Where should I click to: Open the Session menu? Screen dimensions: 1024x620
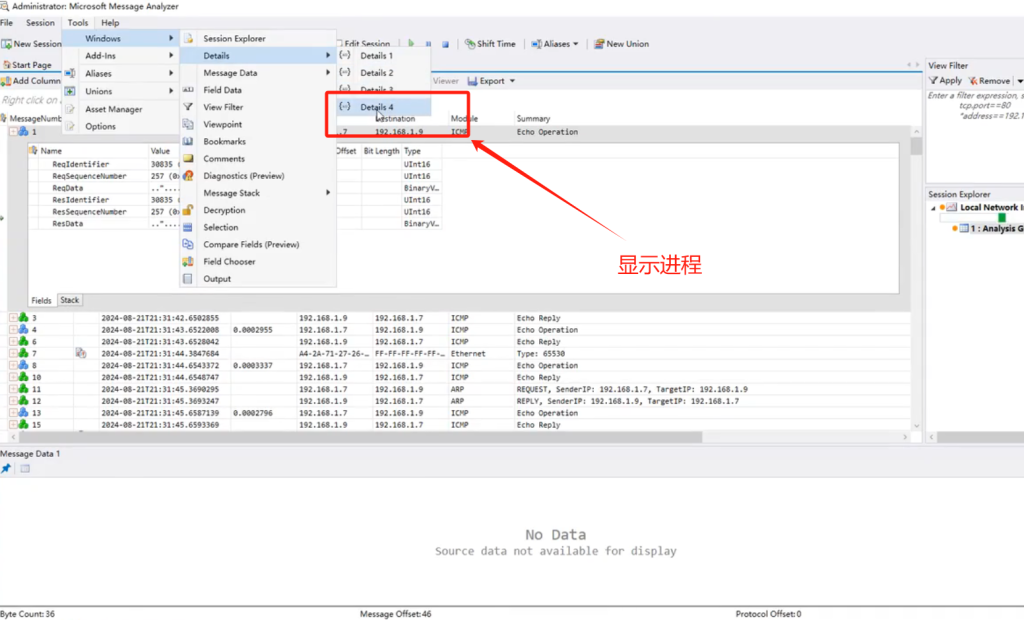[40, 22]
